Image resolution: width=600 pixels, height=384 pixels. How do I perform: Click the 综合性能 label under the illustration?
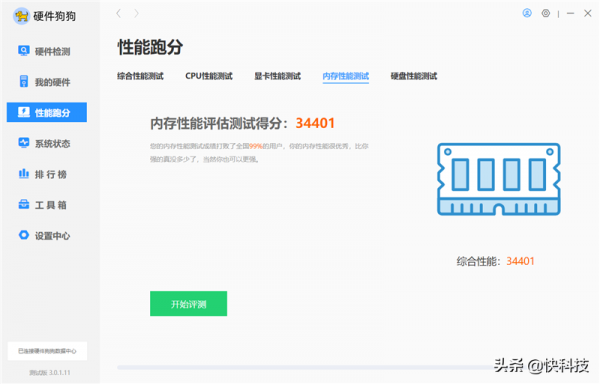tap(478, 261)
